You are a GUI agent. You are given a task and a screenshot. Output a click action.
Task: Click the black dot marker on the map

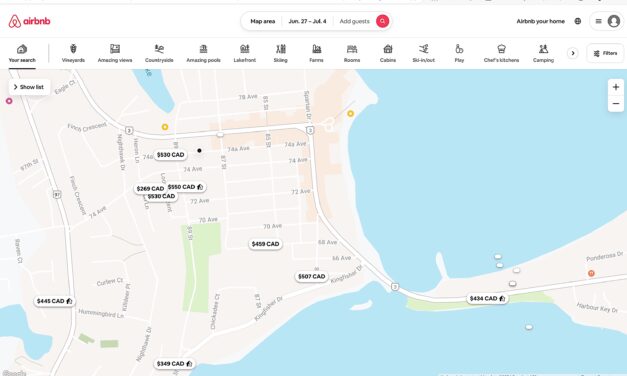coord(199,150)
